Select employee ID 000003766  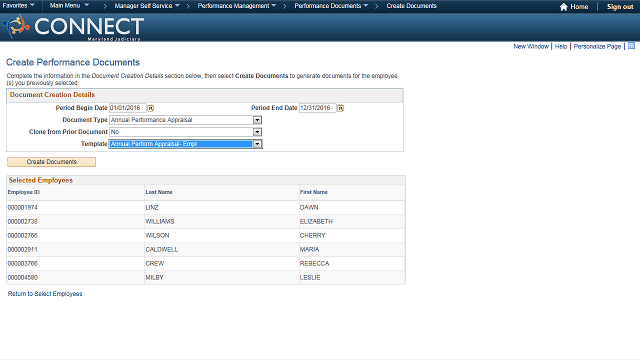(22, 264)
